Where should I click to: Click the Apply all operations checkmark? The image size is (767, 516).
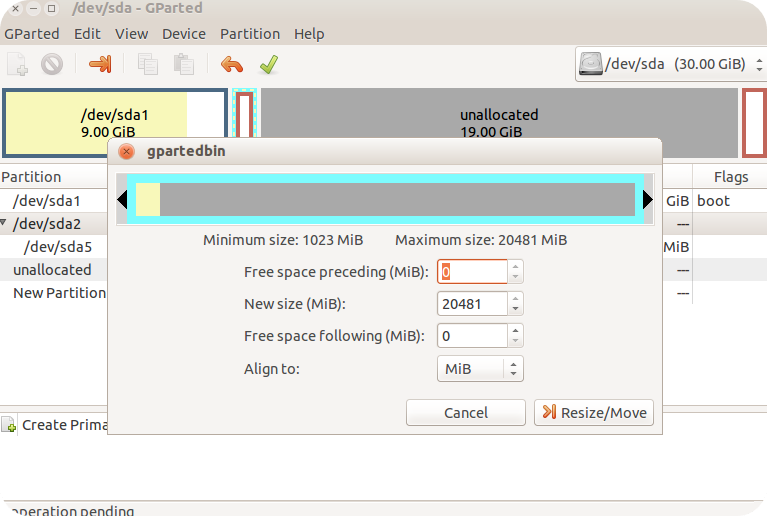pos(269,64)
